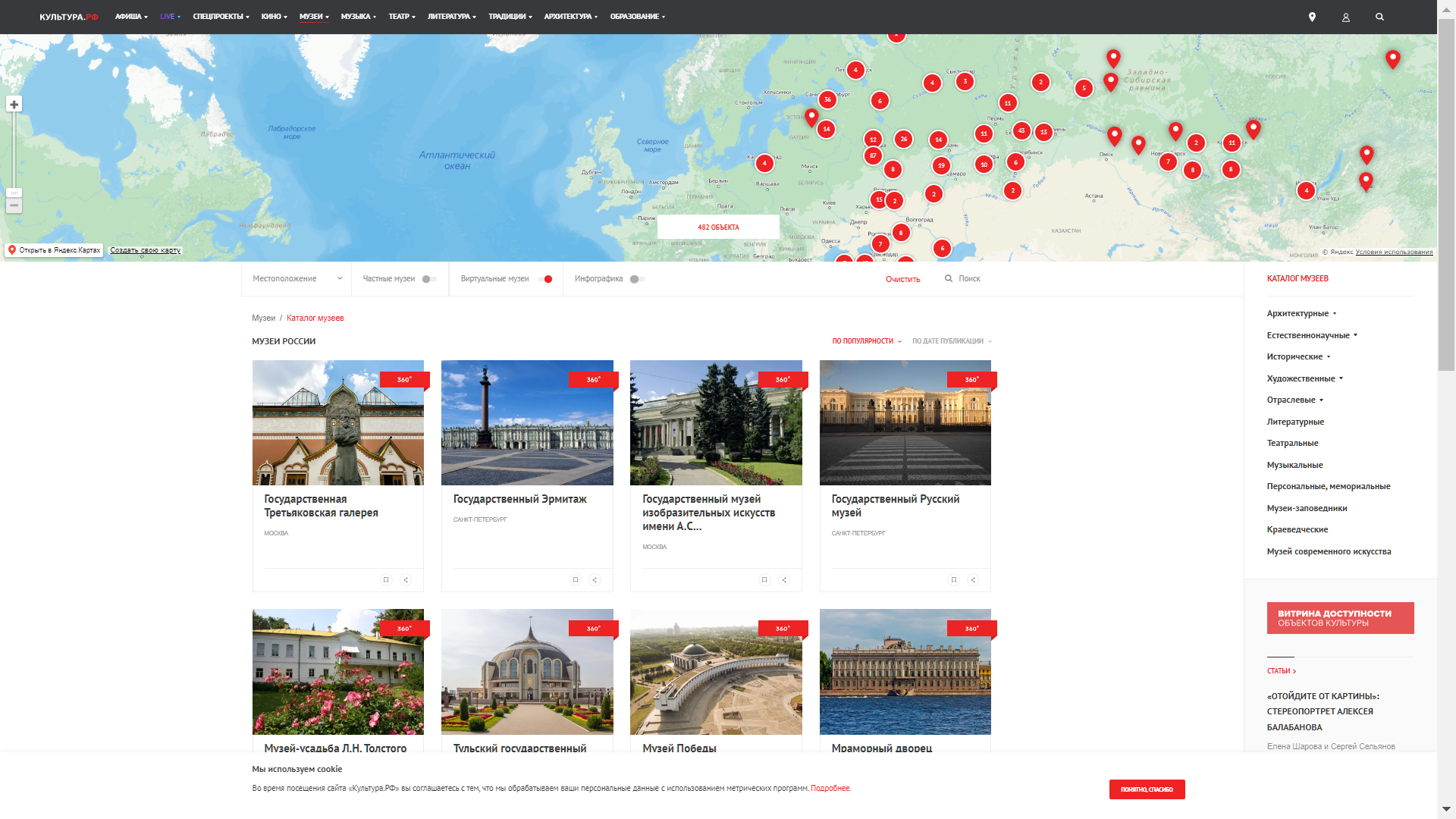Sort by ПО ПОПУЛЯРНОСТИ dropdown
This screenshot has width=1456, height=819.
point(867,341)
